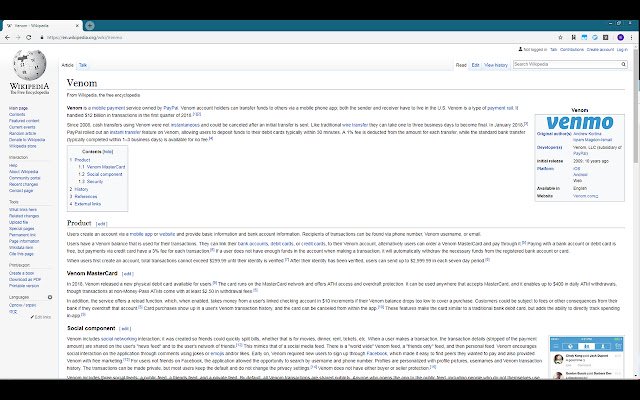This screenshot has width=640, height=400.
Task: Open the Edit tab
Action: click(x=476, y=65)
